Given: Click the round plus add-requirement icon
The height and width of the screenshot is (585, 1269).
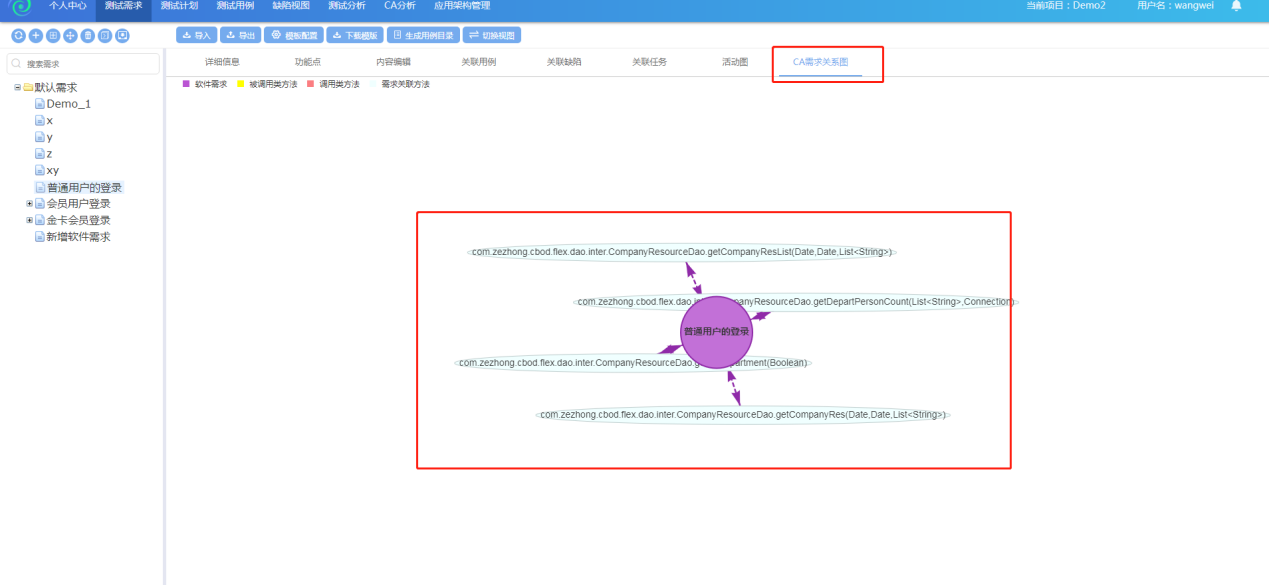Looking at the screenshot, I should coord(35,35).
